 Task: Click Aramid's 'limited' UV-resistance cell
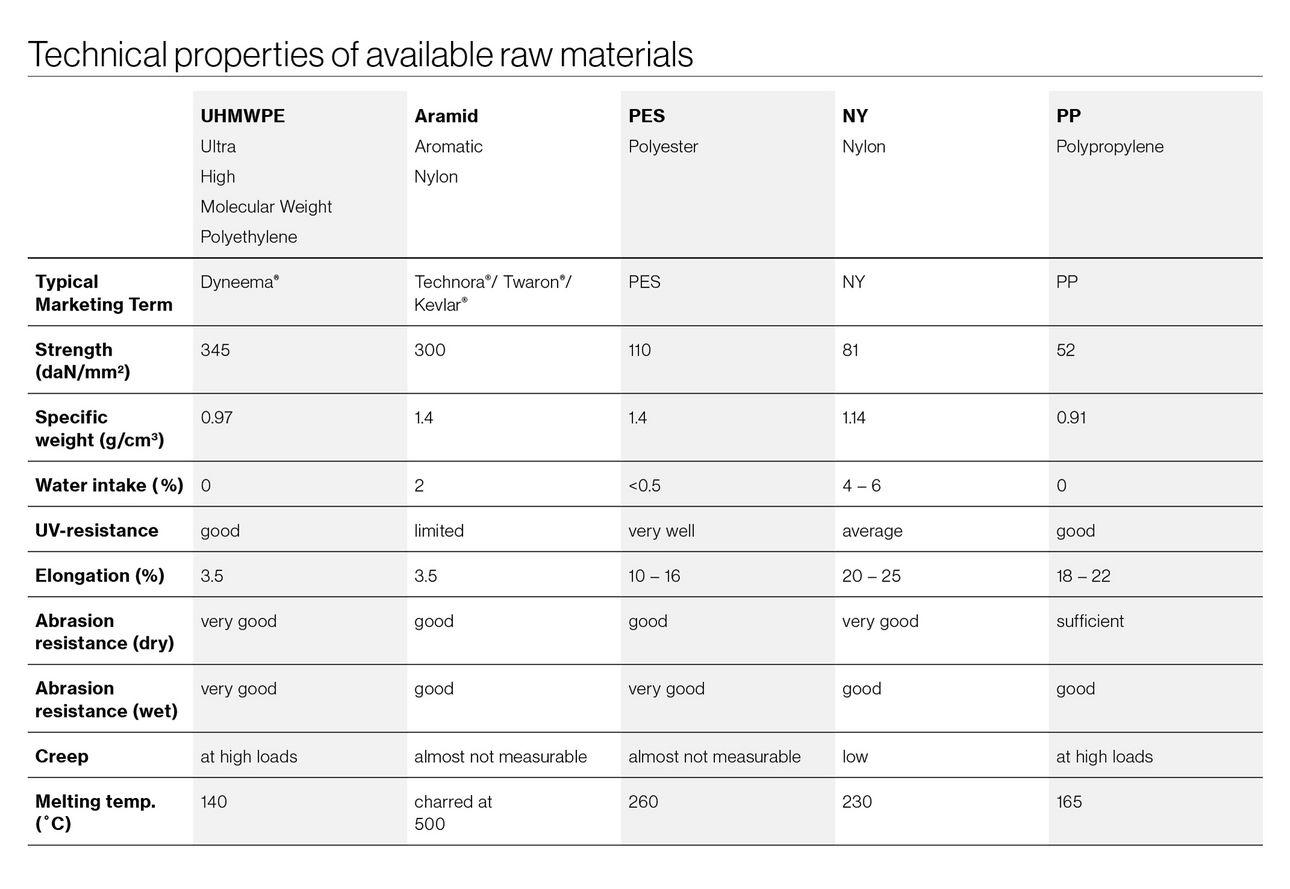[x=439, y=531]
